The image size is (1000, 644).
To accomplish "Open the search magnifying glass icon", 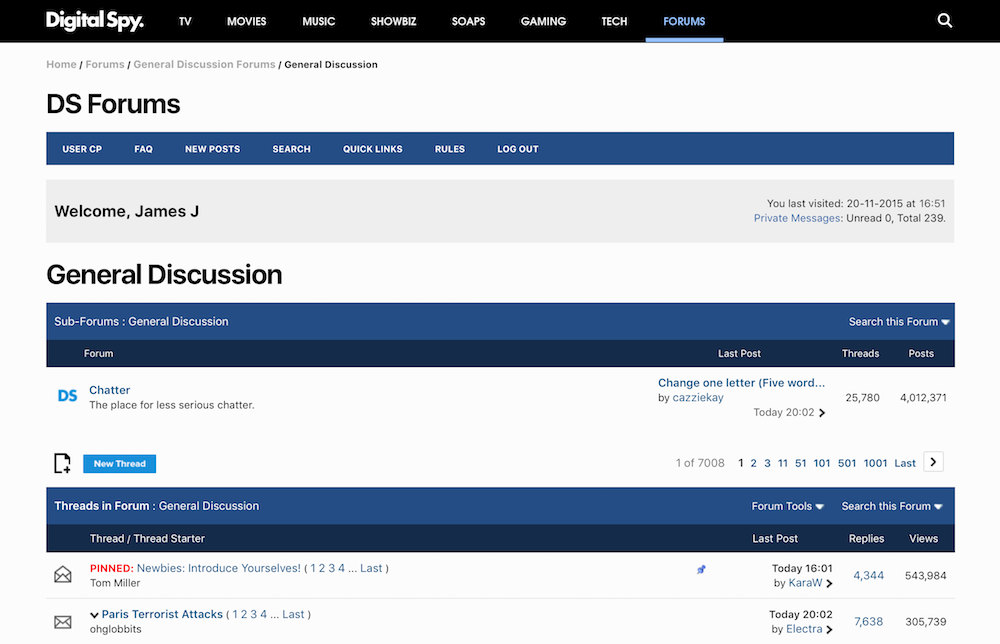I will (944, 20).
